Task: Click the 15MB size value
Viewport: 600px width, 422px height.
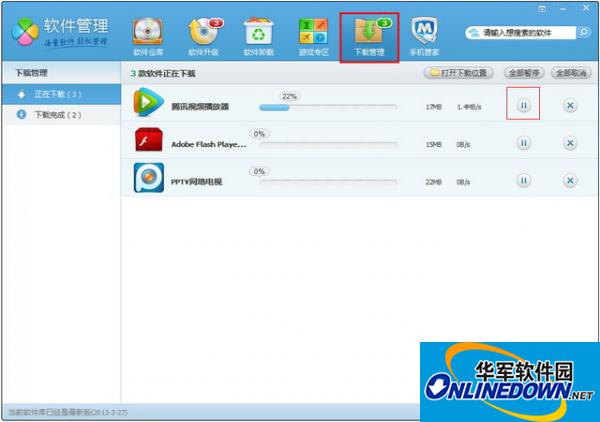Action: [434, 144]
